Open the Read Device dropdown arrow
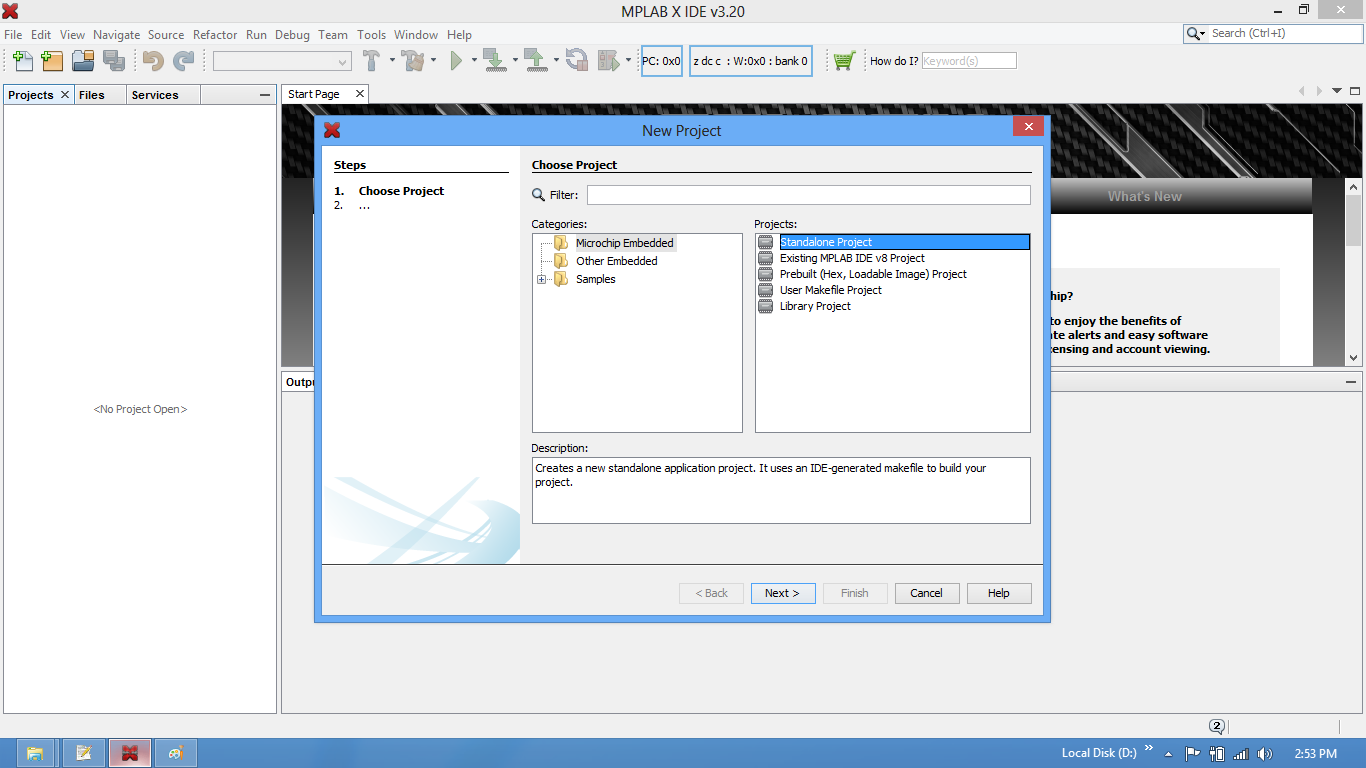 (555, 60)
